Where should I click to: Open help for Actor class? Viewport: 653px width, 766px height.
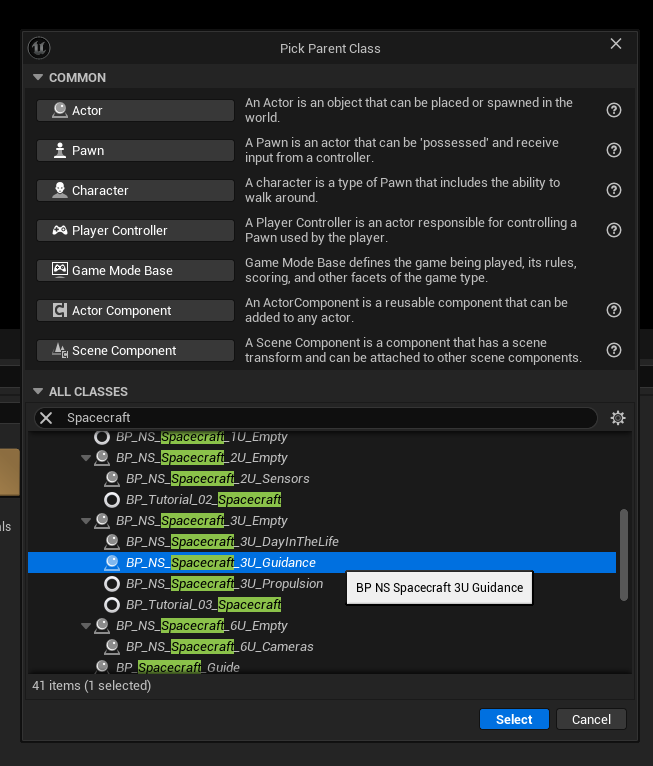[614, 111]
